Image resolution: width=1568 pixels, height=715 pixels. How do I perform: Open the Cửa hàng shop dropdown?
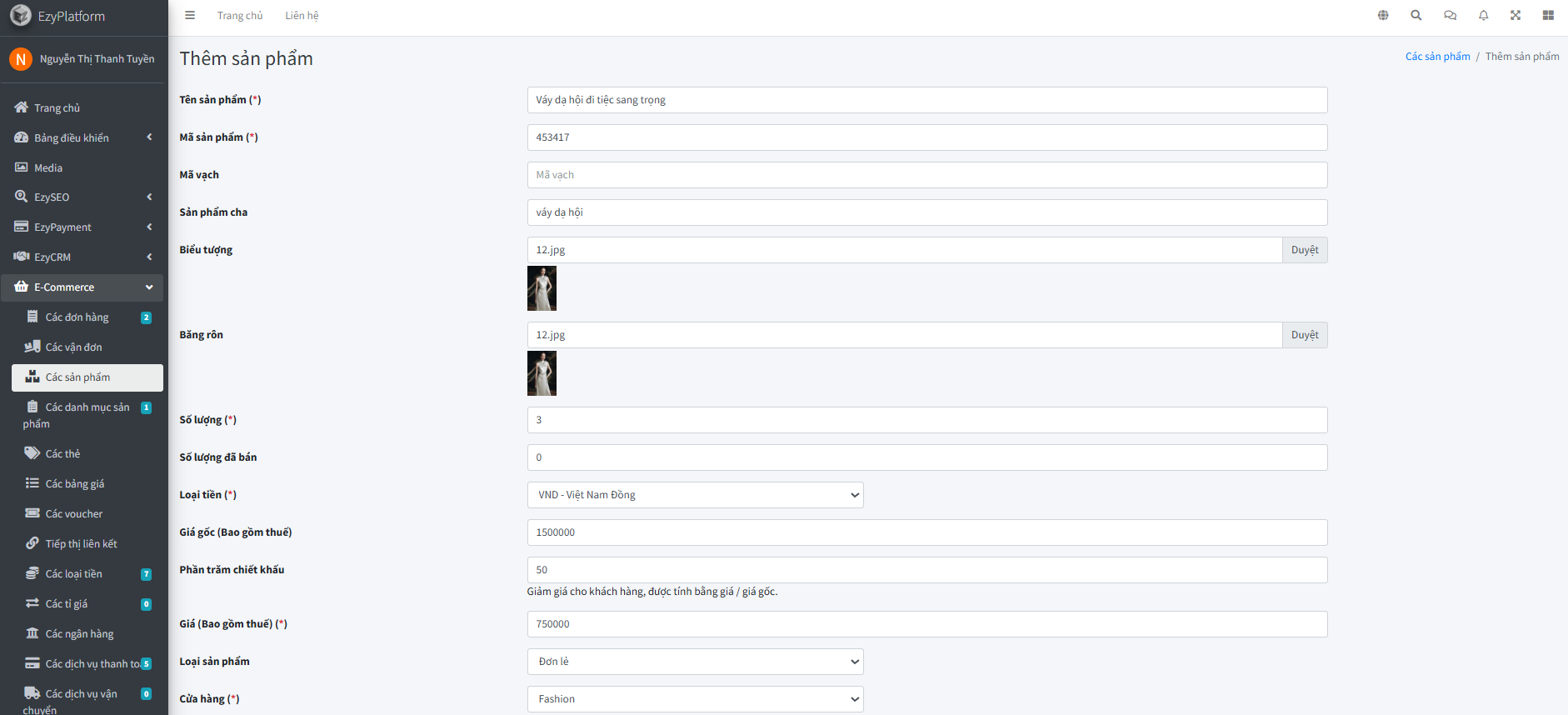tap(695, 699)
